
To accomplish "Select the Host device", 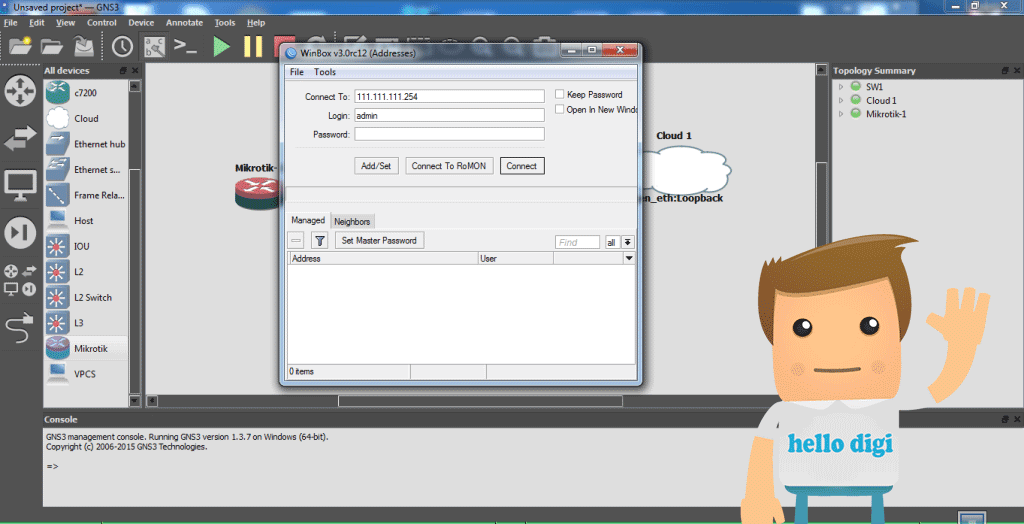I will click(x=86, y=220).
